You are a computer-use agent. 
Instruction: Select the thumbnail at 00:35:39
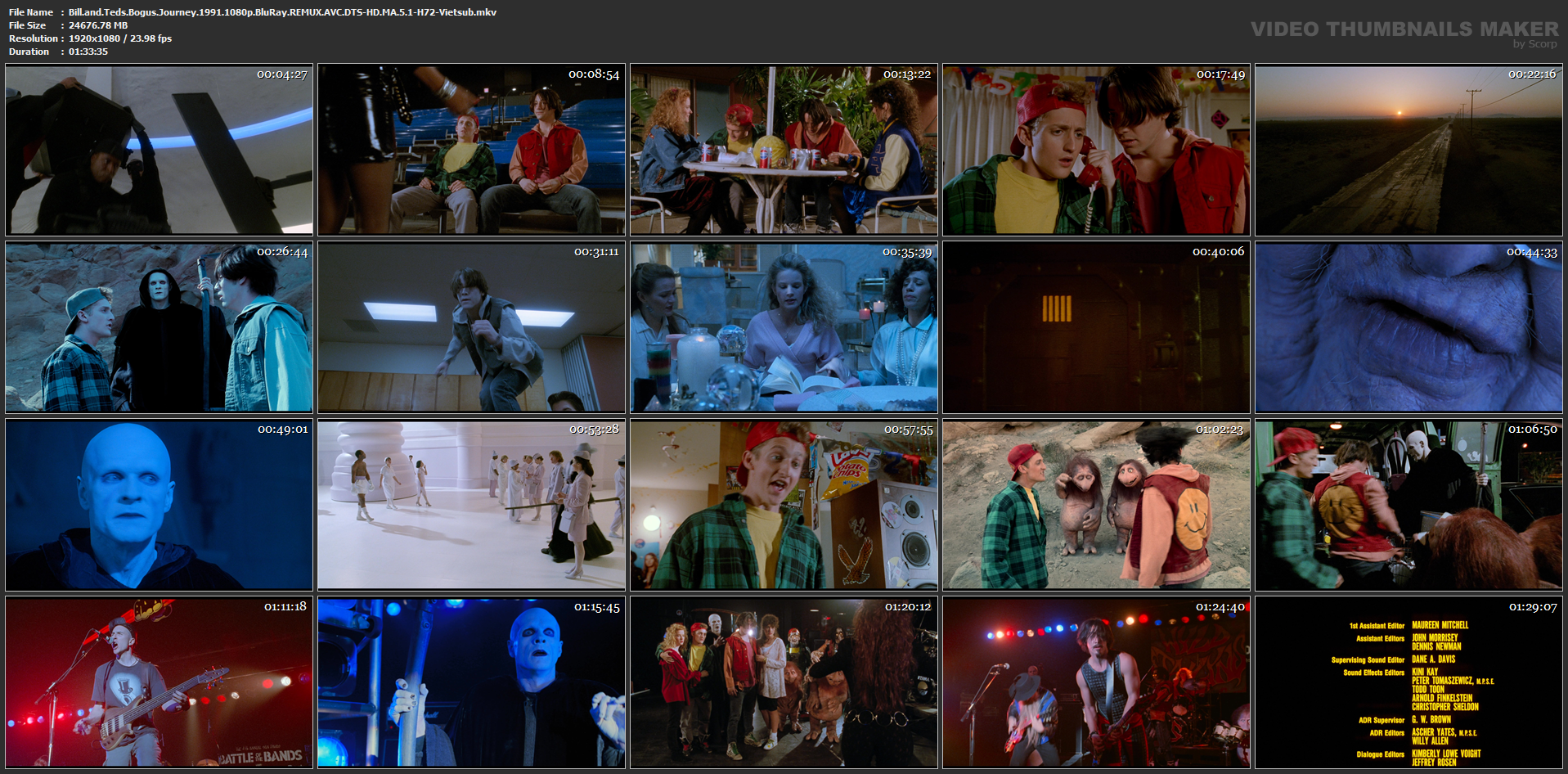[784, 327]
